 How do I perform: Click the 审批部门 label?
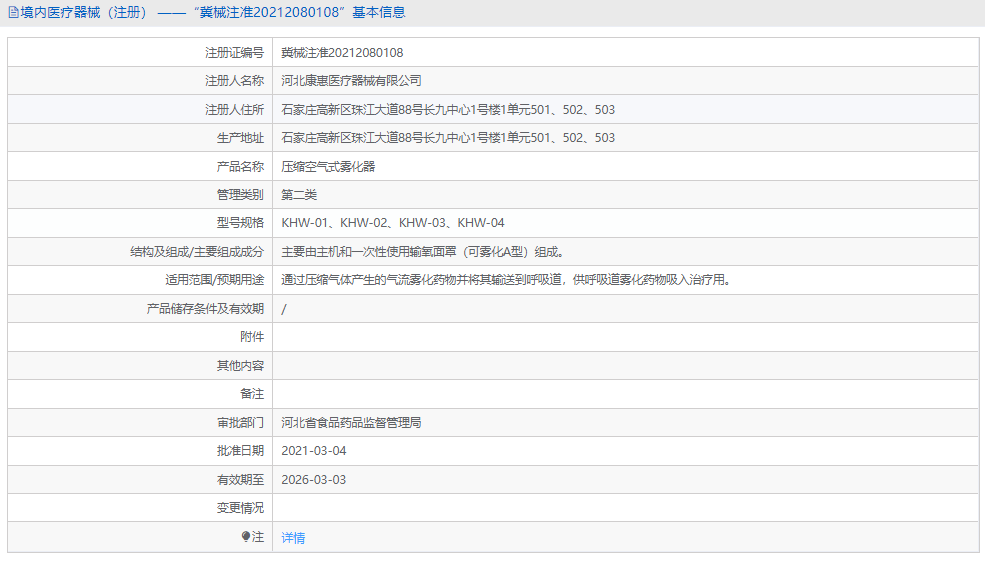(x=240, y=423)
